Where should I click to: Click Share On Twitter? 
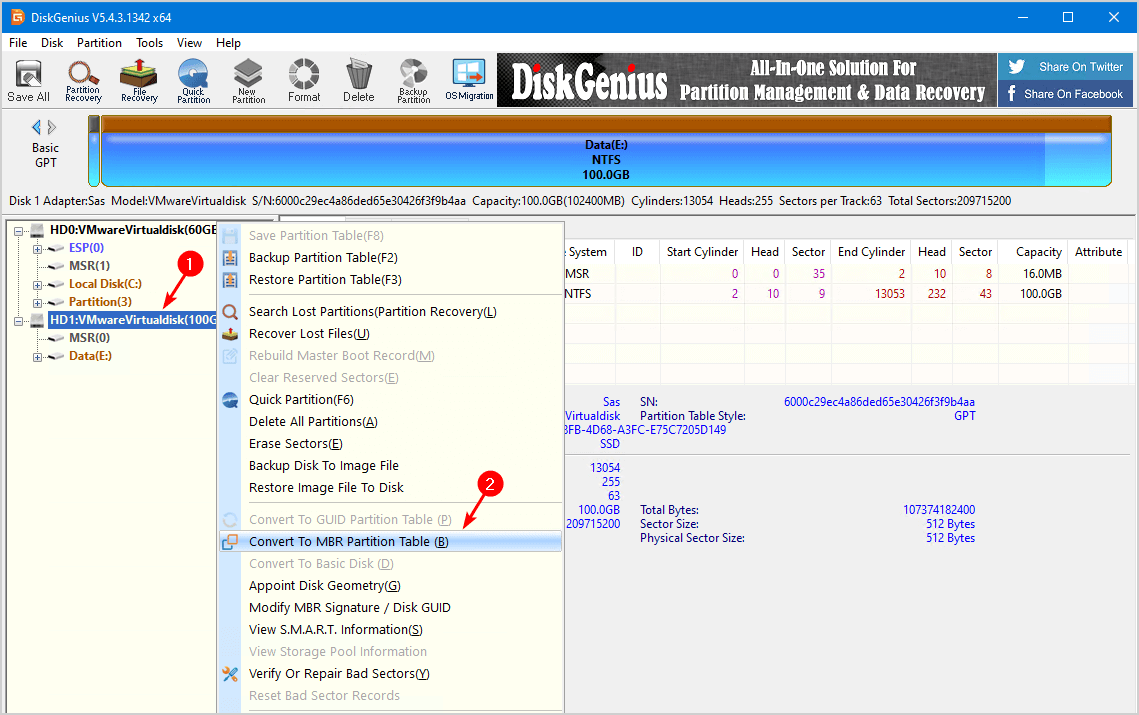pyautogui.click(x=1065, y=67)
